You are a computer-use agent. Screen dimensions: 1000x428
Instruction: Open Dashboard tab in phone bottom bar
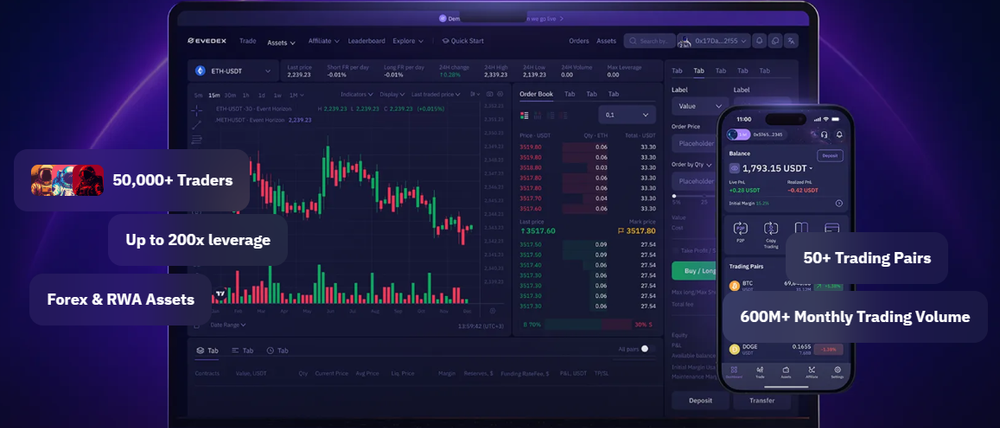[x=734, y=373]
